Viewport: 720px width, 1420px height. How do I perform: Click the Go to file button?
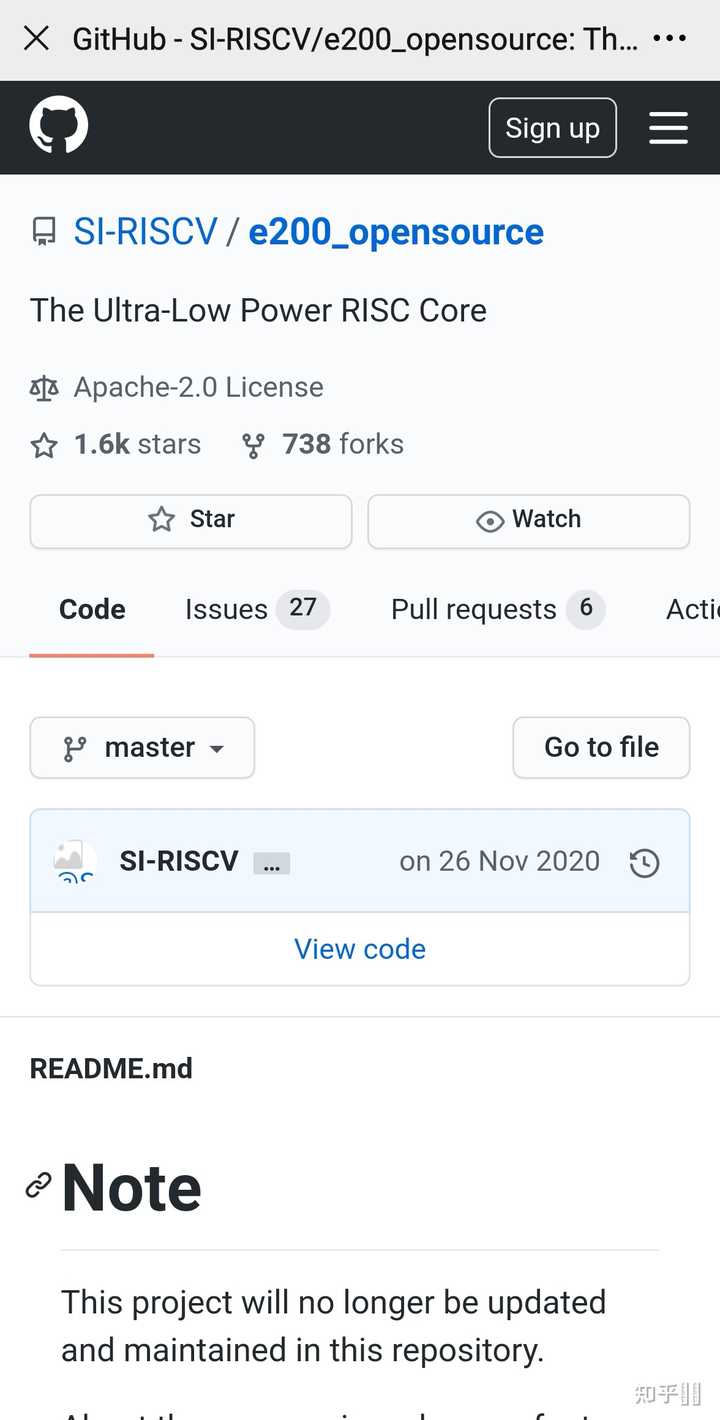pyautogui.click(x=601, y=747)
